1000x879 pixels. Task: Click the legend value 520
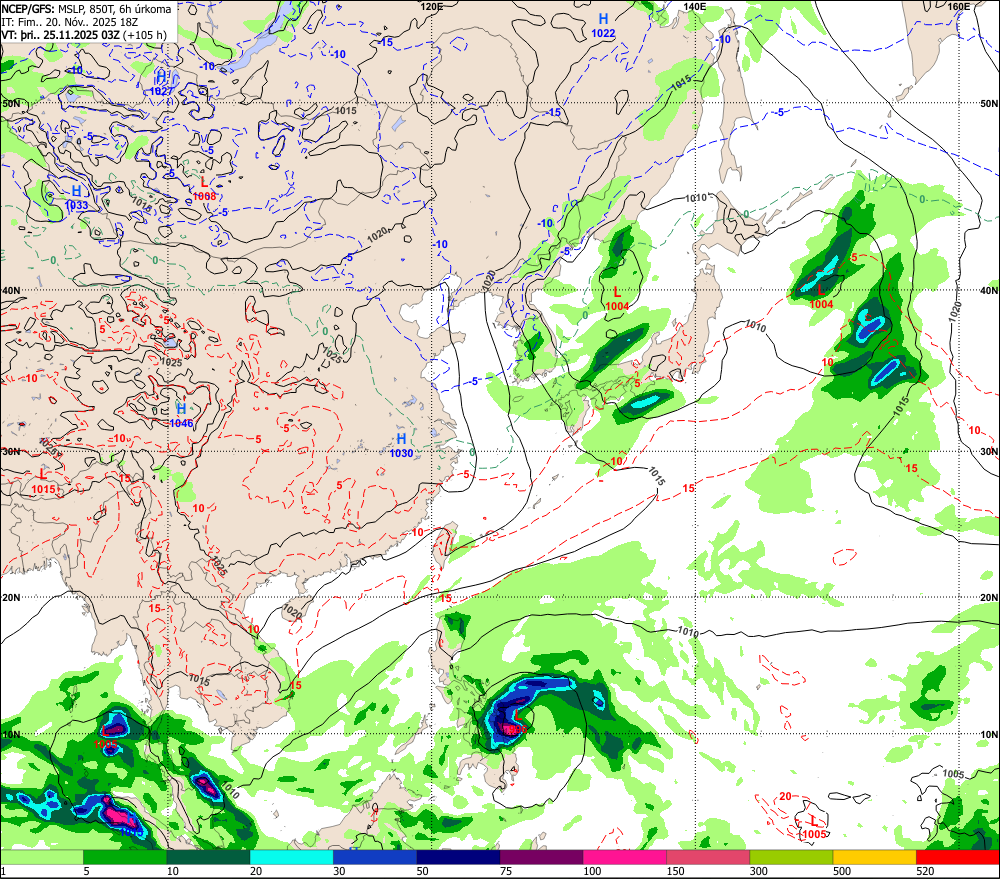tap(925, 871)
